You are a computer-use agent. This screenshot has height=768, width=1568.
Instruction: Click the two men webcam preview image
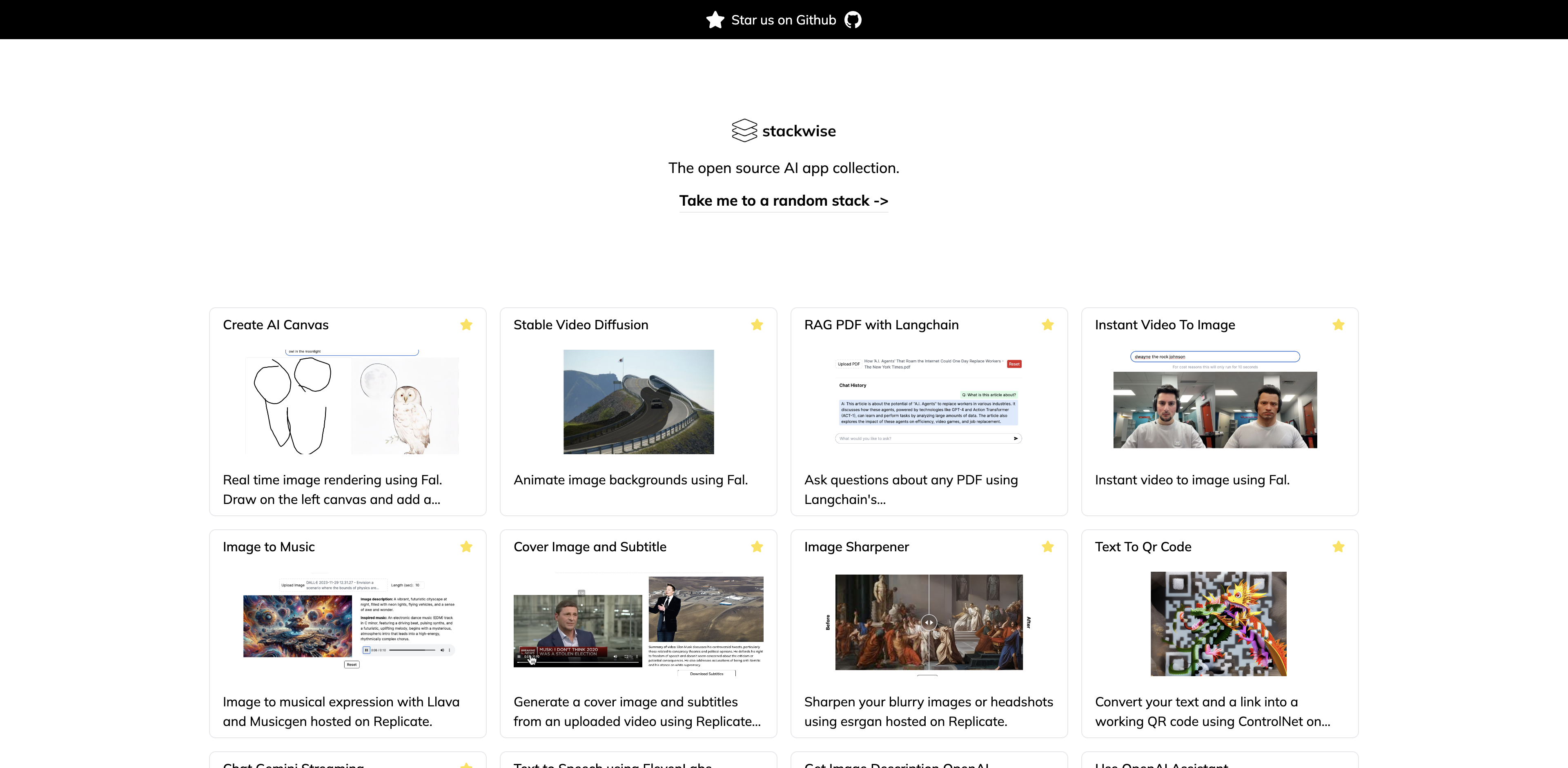[x=1215, y=410]
